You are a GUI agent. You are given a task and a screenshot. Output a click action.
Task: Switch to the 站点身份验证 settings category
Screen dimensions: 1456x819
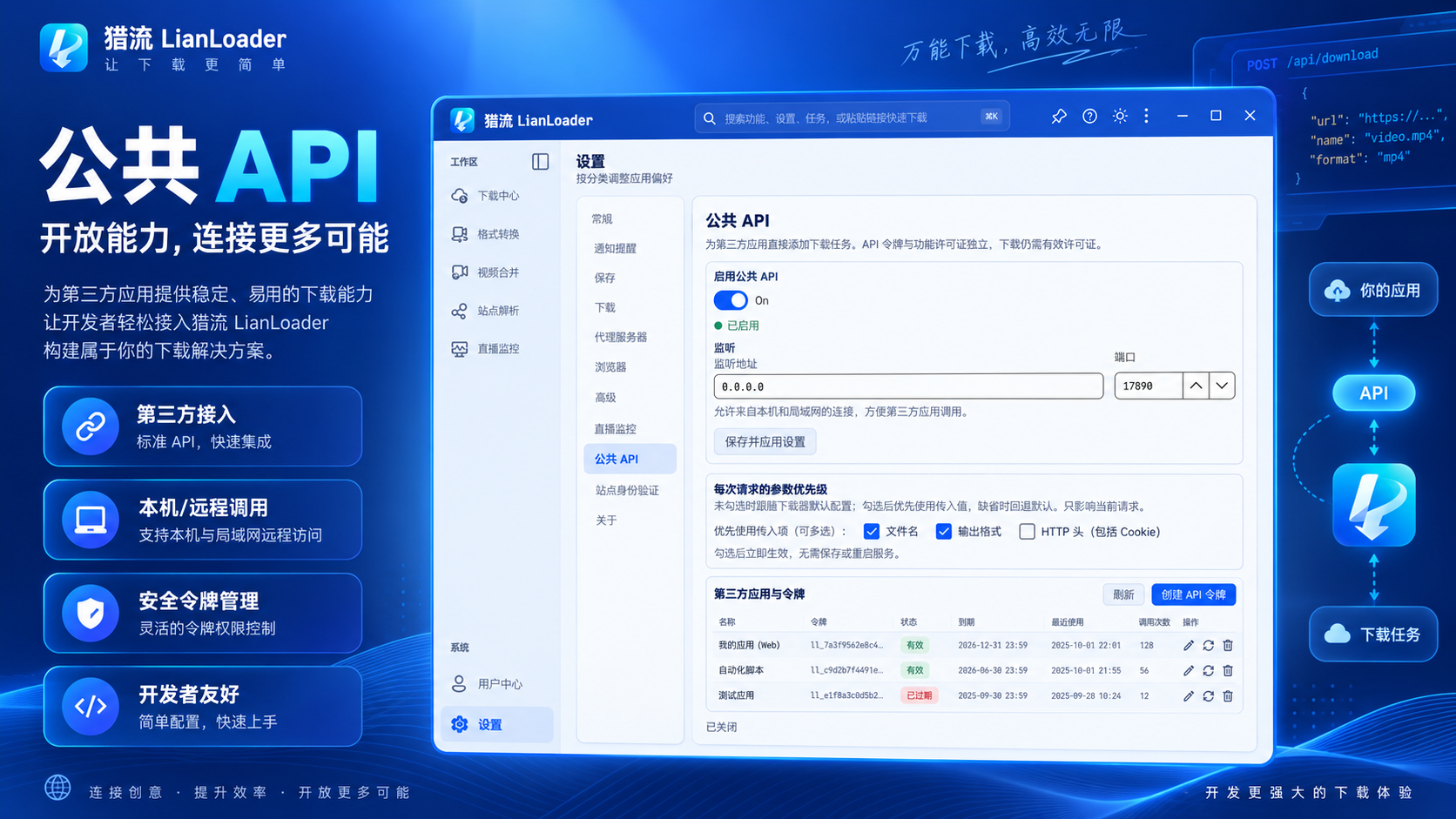pyautogui.click(x=627, y=491)
